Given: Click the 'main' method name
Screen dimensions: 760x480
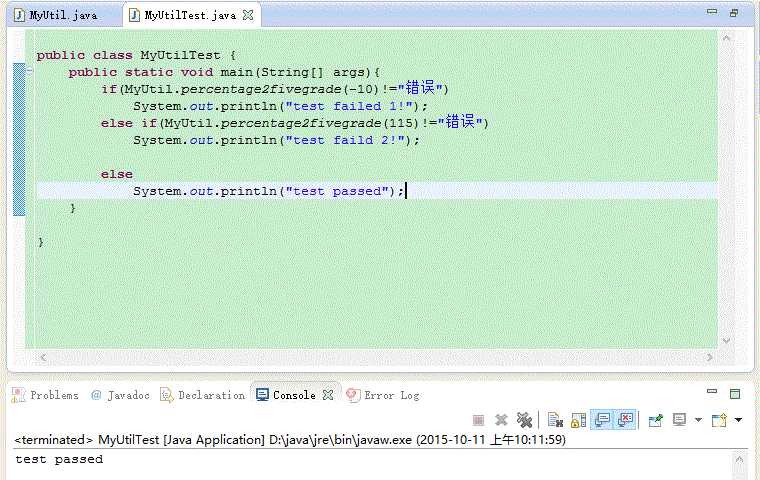Looking at the screenshot, I should 237,72.
